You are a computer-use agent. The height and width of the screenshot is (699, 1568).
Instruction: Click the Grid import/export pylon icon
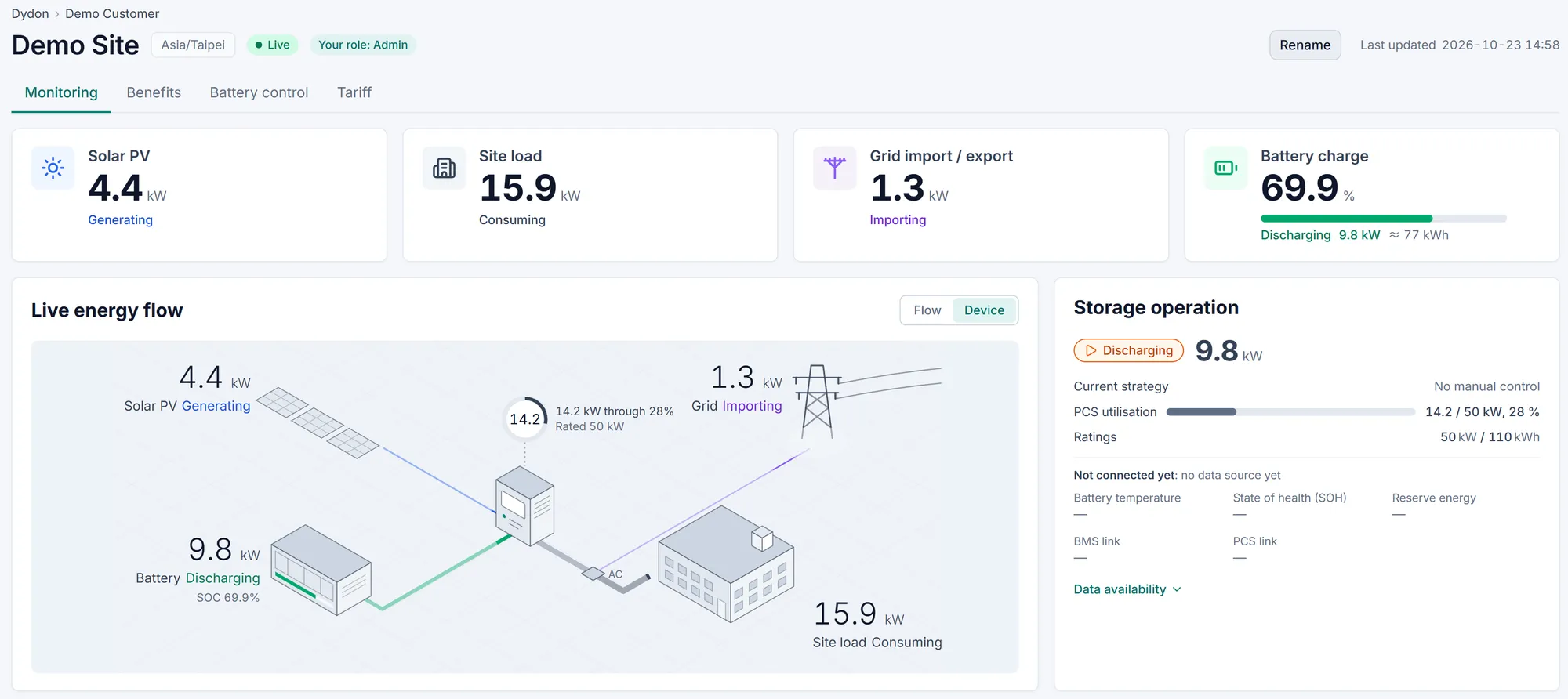coord(835,168)
